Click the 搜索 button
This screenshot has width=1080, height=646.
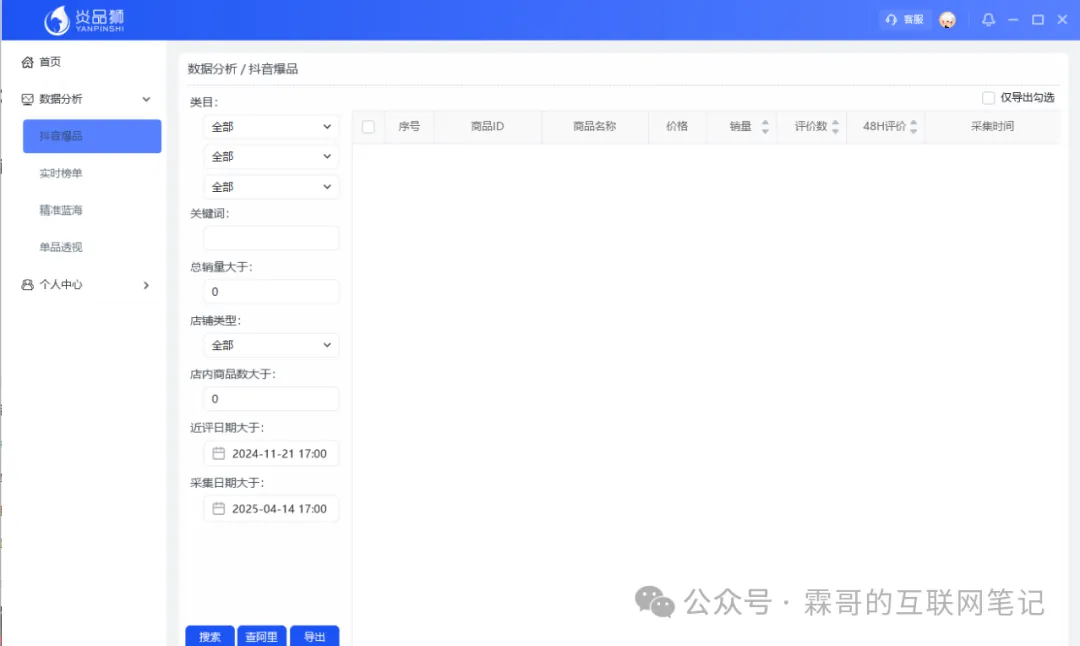[210, 636]
